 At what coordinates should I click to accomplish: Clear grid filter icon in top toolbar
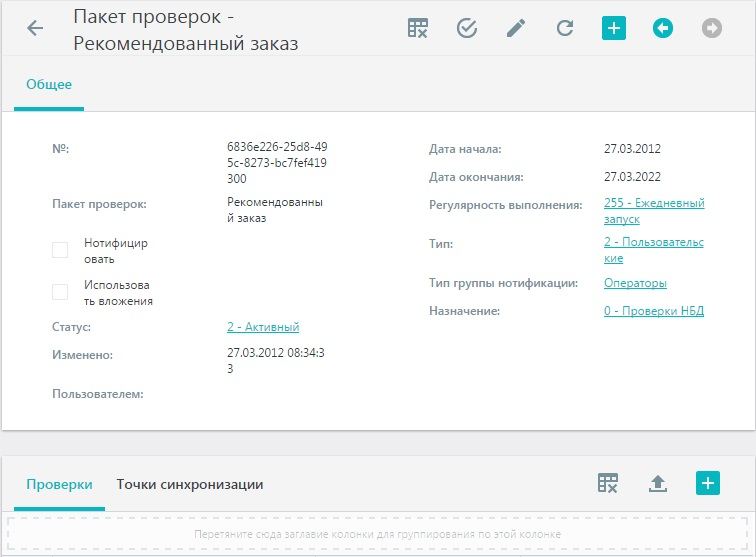click(x=418, y=28)
